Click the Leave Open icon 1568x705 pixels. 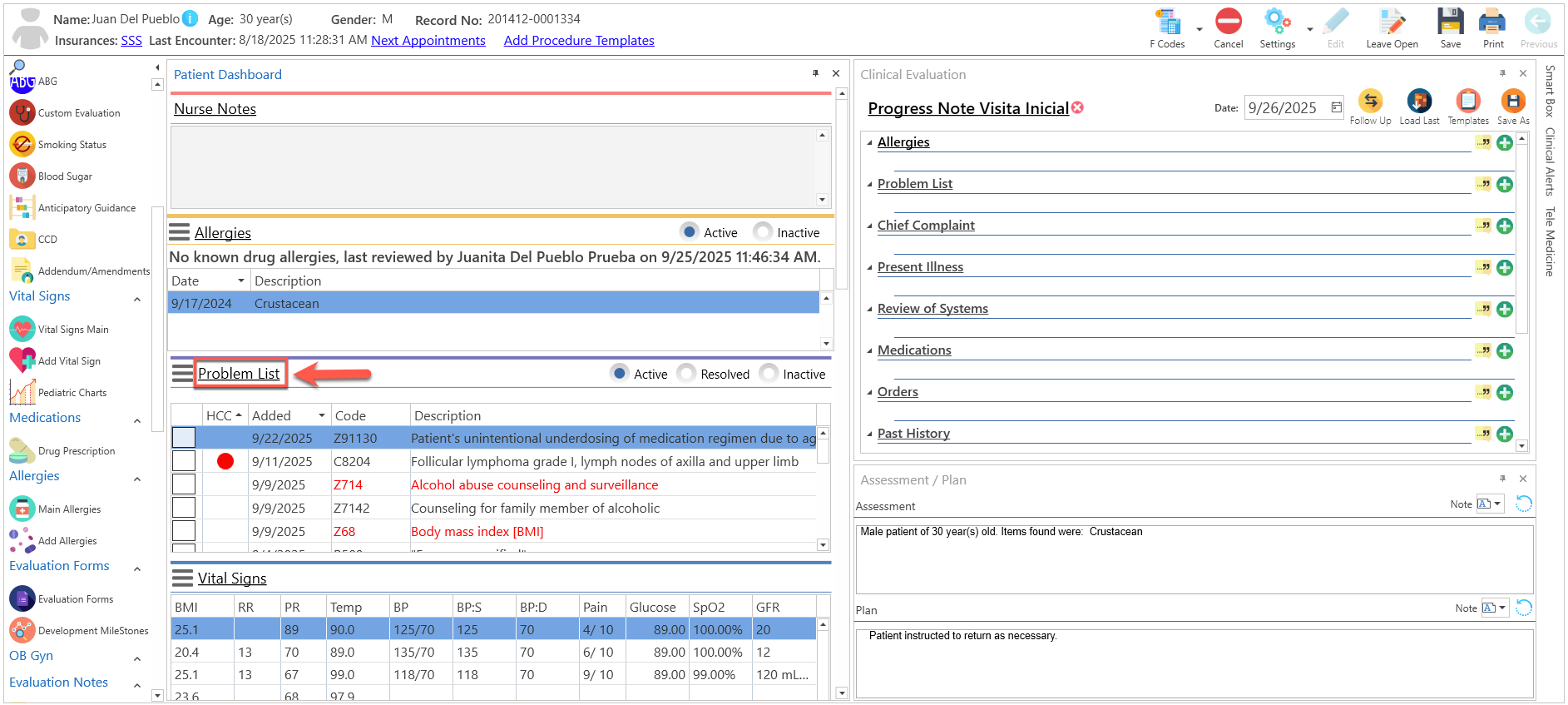click(1392, 22)
